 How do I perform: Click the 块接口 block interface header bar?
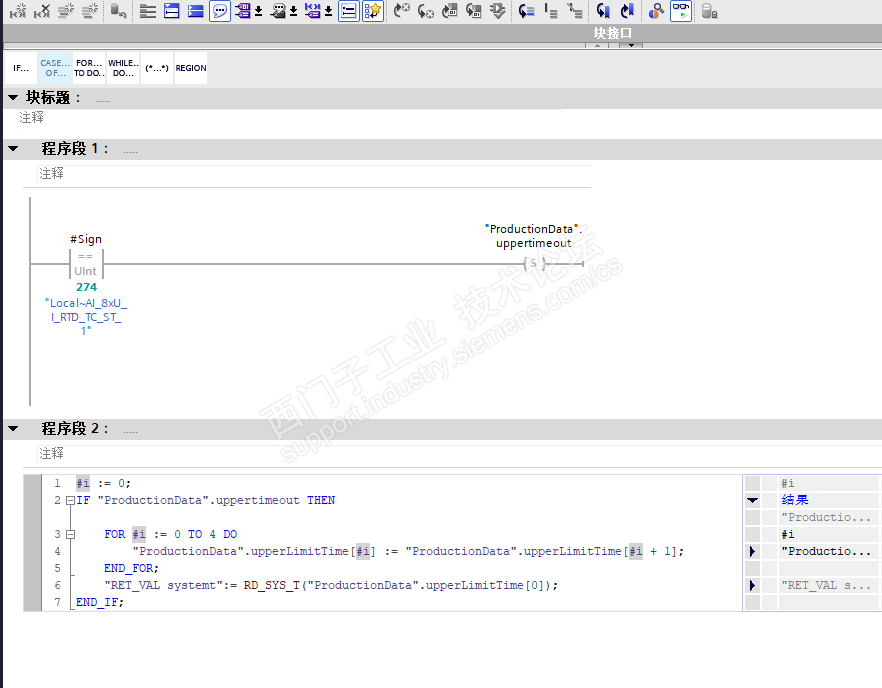point(443,33)
